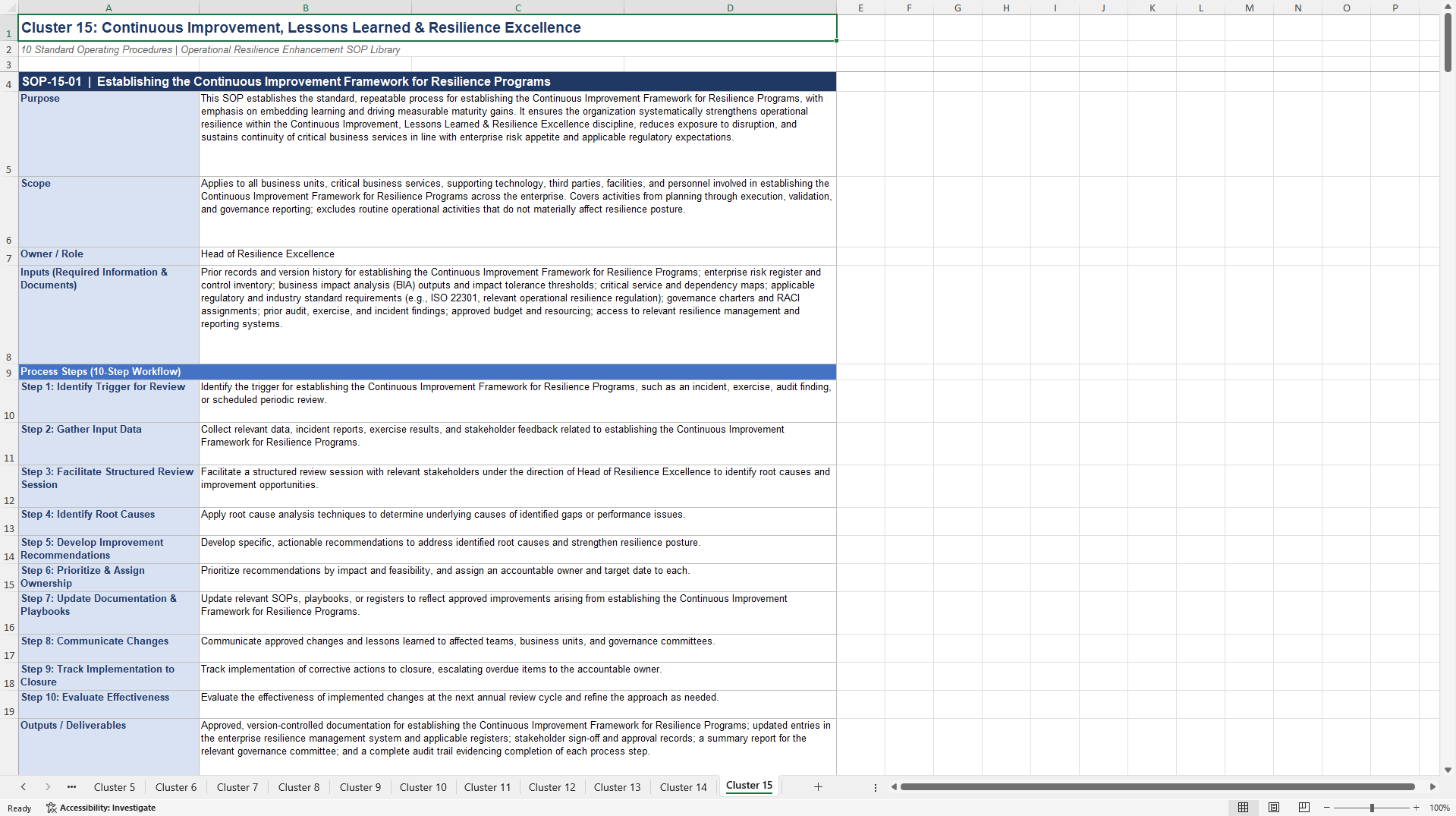Image resolution: width=1456 pixels, height=816 pixels.
Task: Select 'Process Steps (10-Step Workflow)' band
Action: coord(427,372)
